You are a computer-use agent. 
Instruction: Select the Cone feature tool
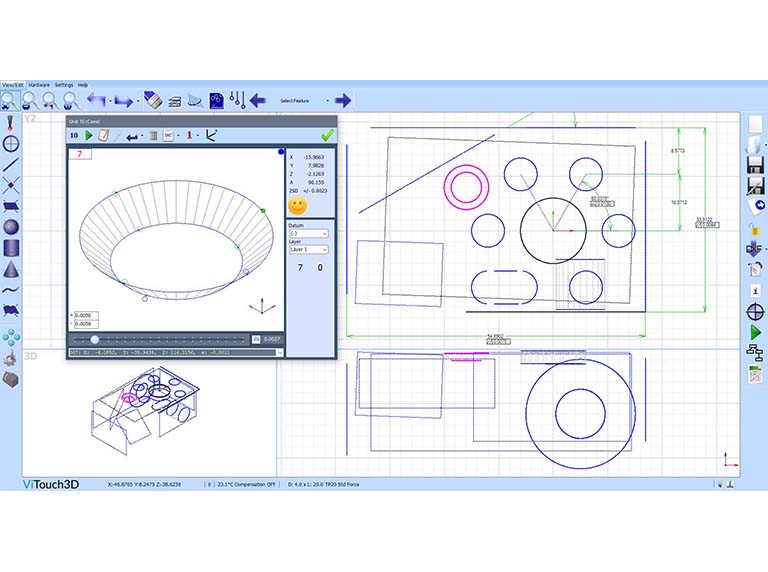11,270
